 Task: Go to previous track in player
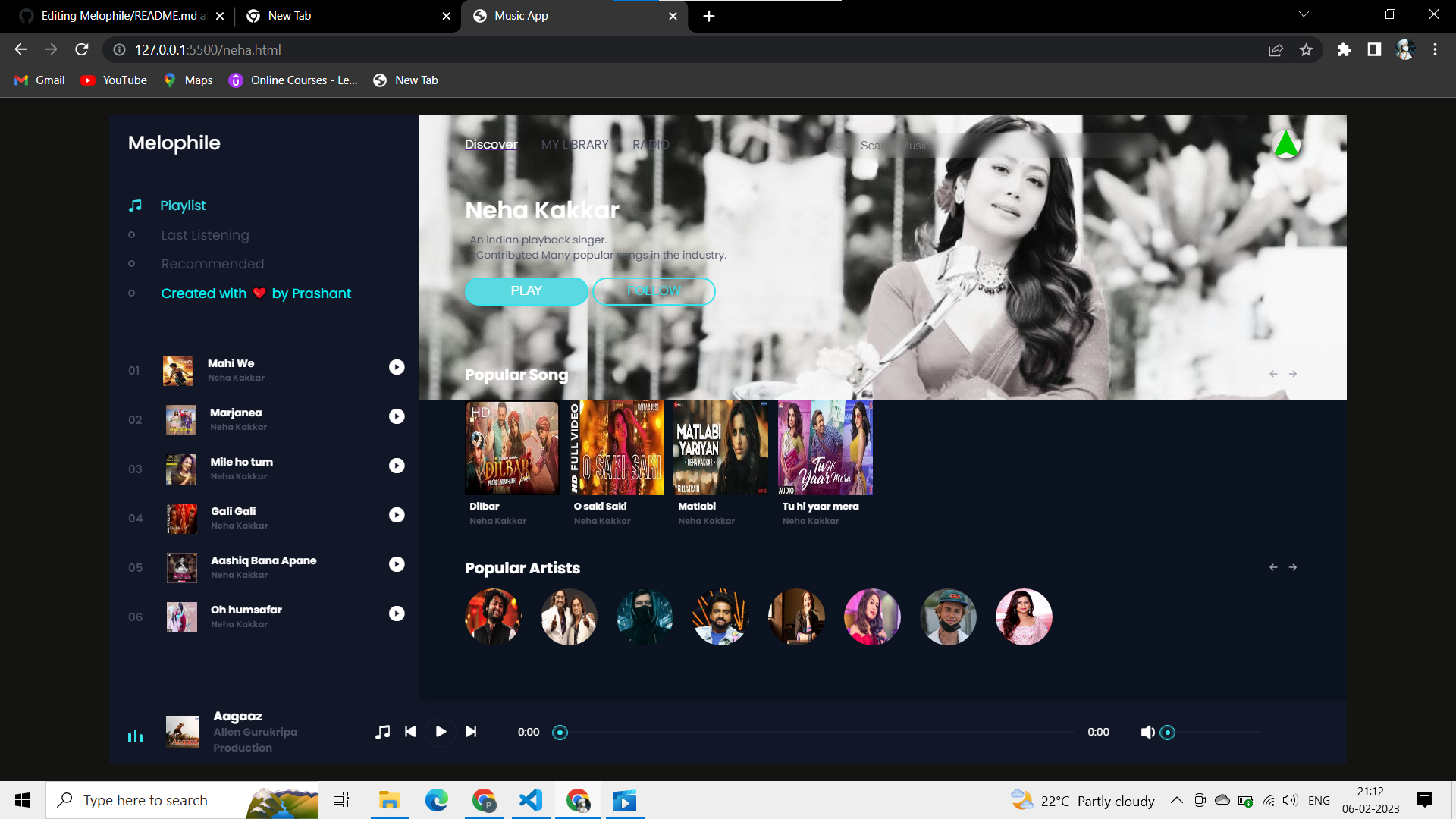coord(410,732)
